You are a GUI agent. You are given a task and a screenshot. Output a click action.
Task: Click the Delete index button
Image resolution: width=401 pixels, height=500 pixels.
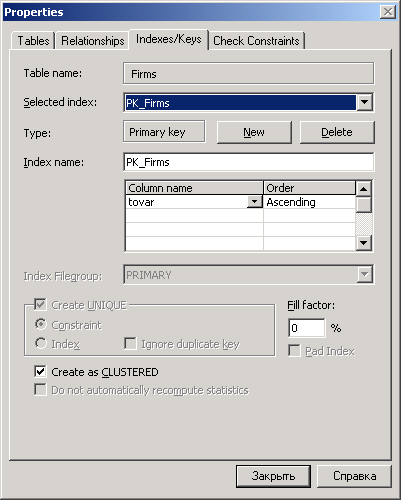[x=337, y=132]
